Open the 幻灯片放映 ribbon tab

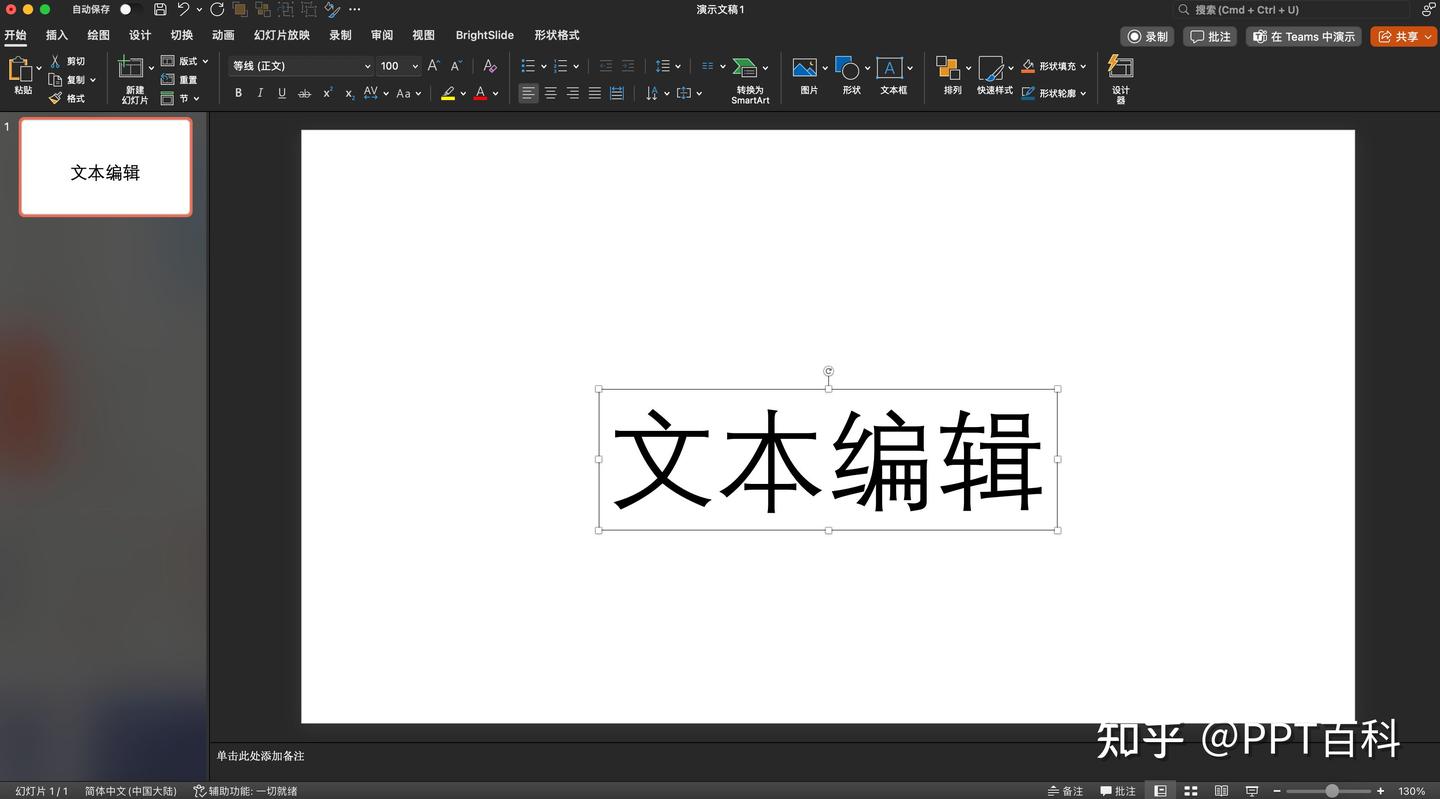pos(281,35)
